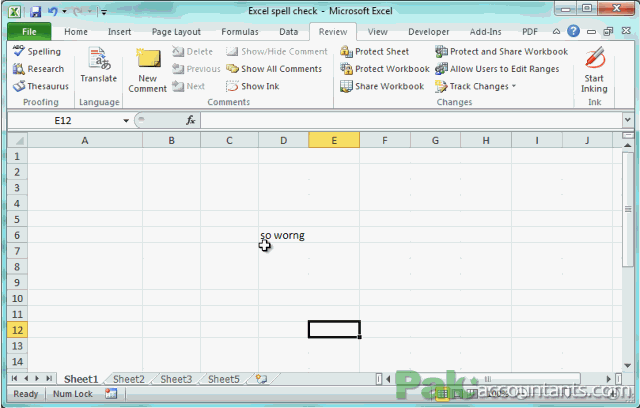The width and height of the screenshot is (640, 408).
Task: Open the File tab
Action: point(29,31)
